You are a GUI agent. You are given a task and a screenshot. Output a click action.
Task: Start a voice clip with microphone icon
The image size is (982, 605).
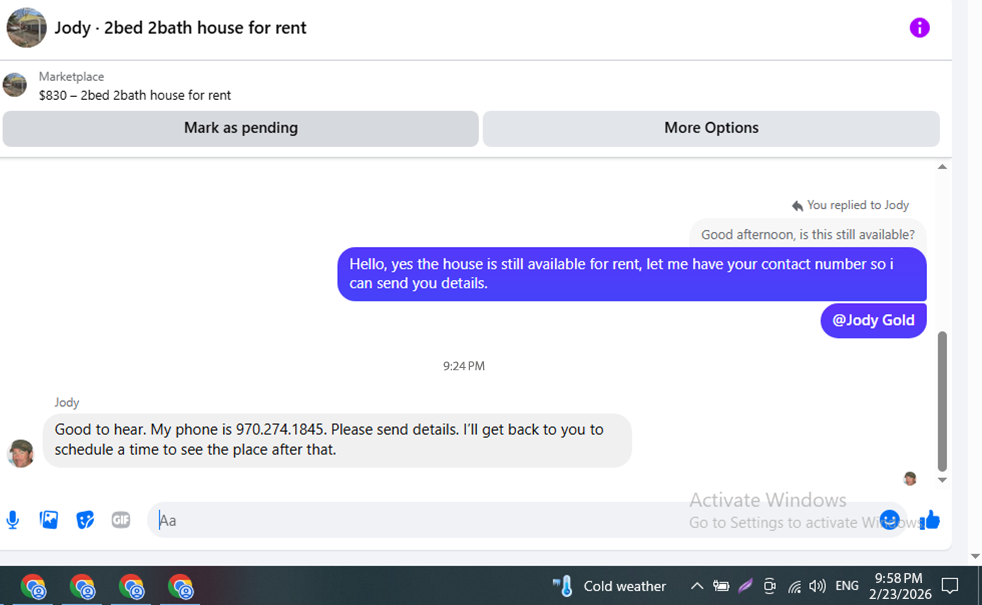tap(13, 520)
